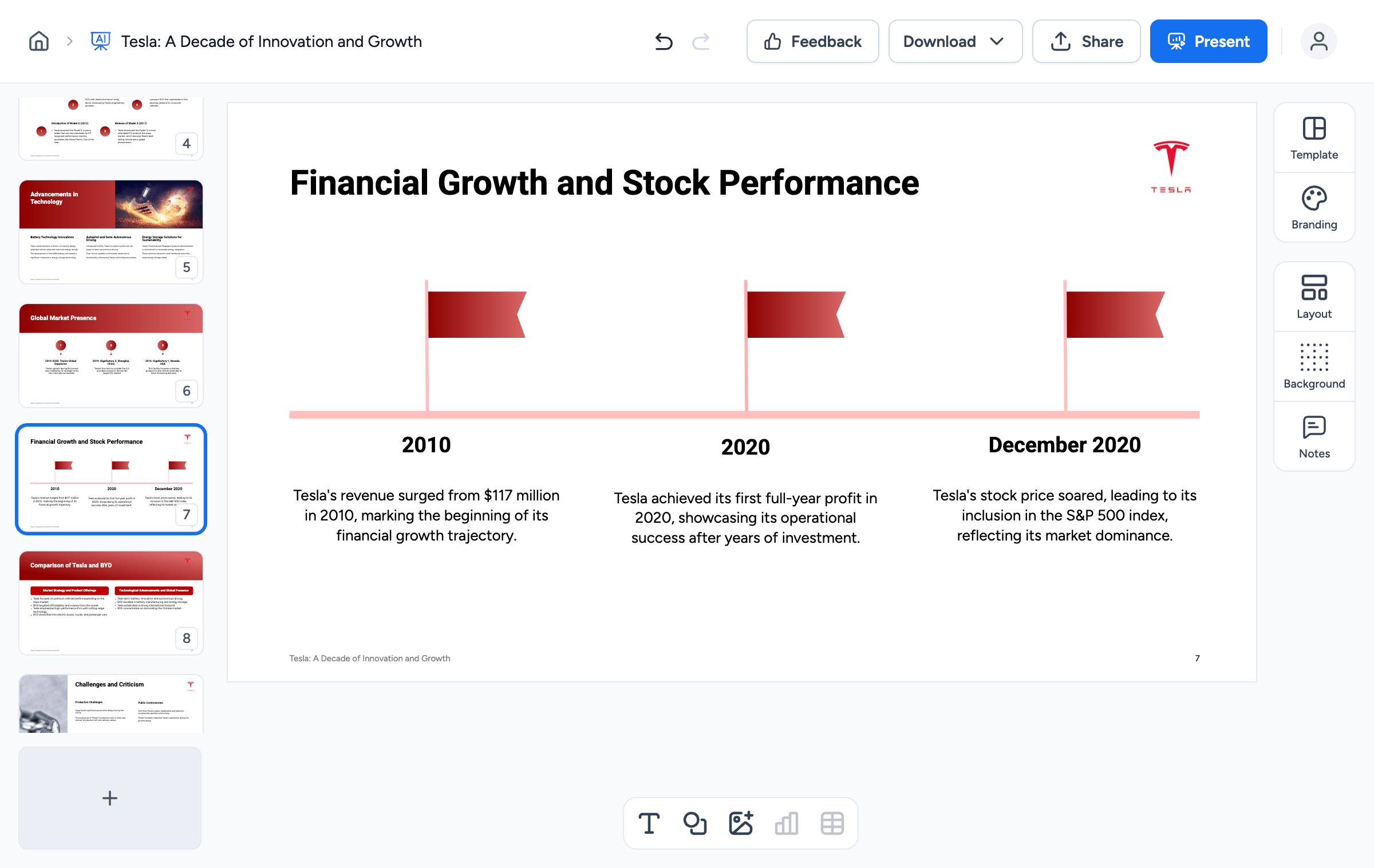Insert a chart from the bottom toolbar
1374x868 pixels.
coord(786,823)
